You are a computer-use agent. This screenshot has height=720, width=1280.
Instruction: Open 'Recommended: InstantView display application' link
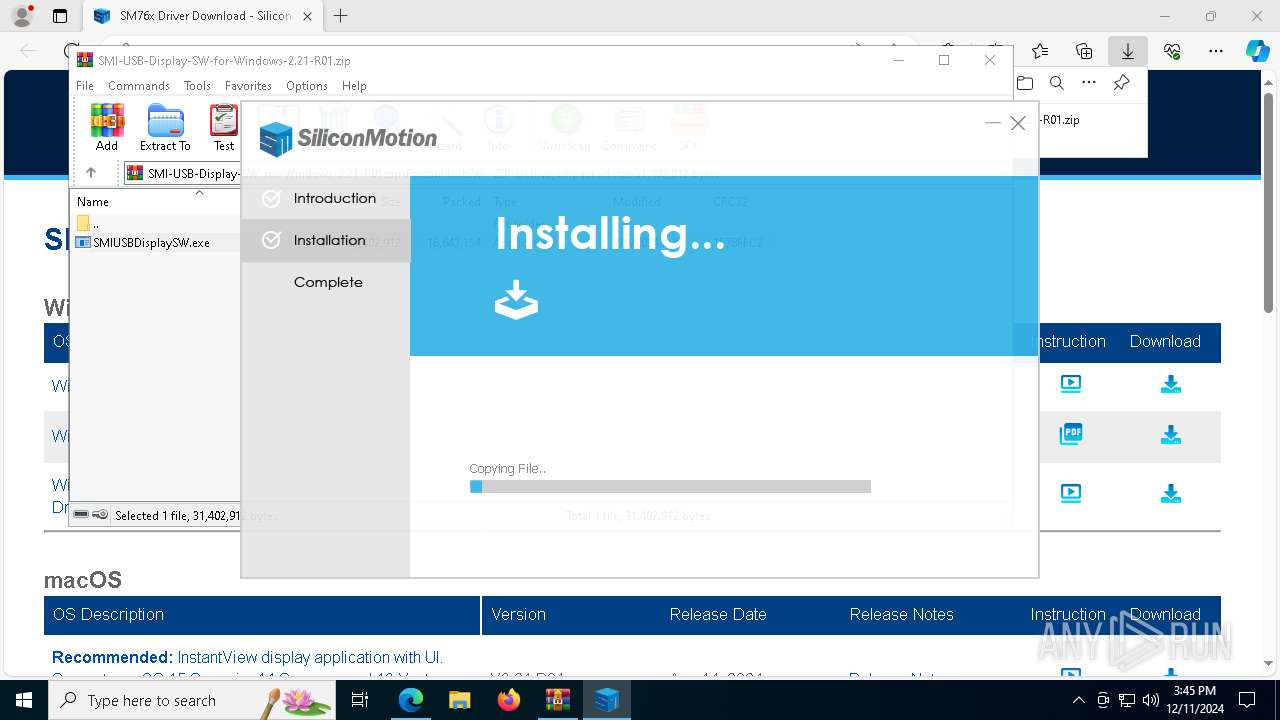(247, 657)
